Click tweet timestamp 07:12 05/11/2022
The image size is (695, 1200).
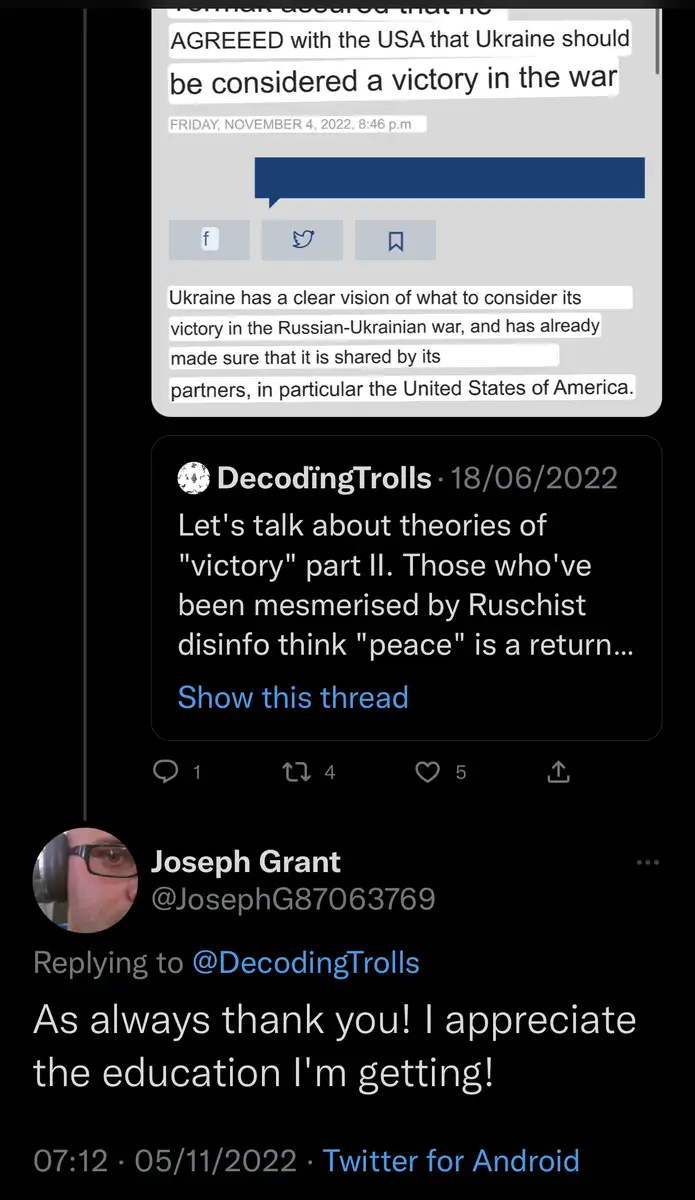(165, 1161)
